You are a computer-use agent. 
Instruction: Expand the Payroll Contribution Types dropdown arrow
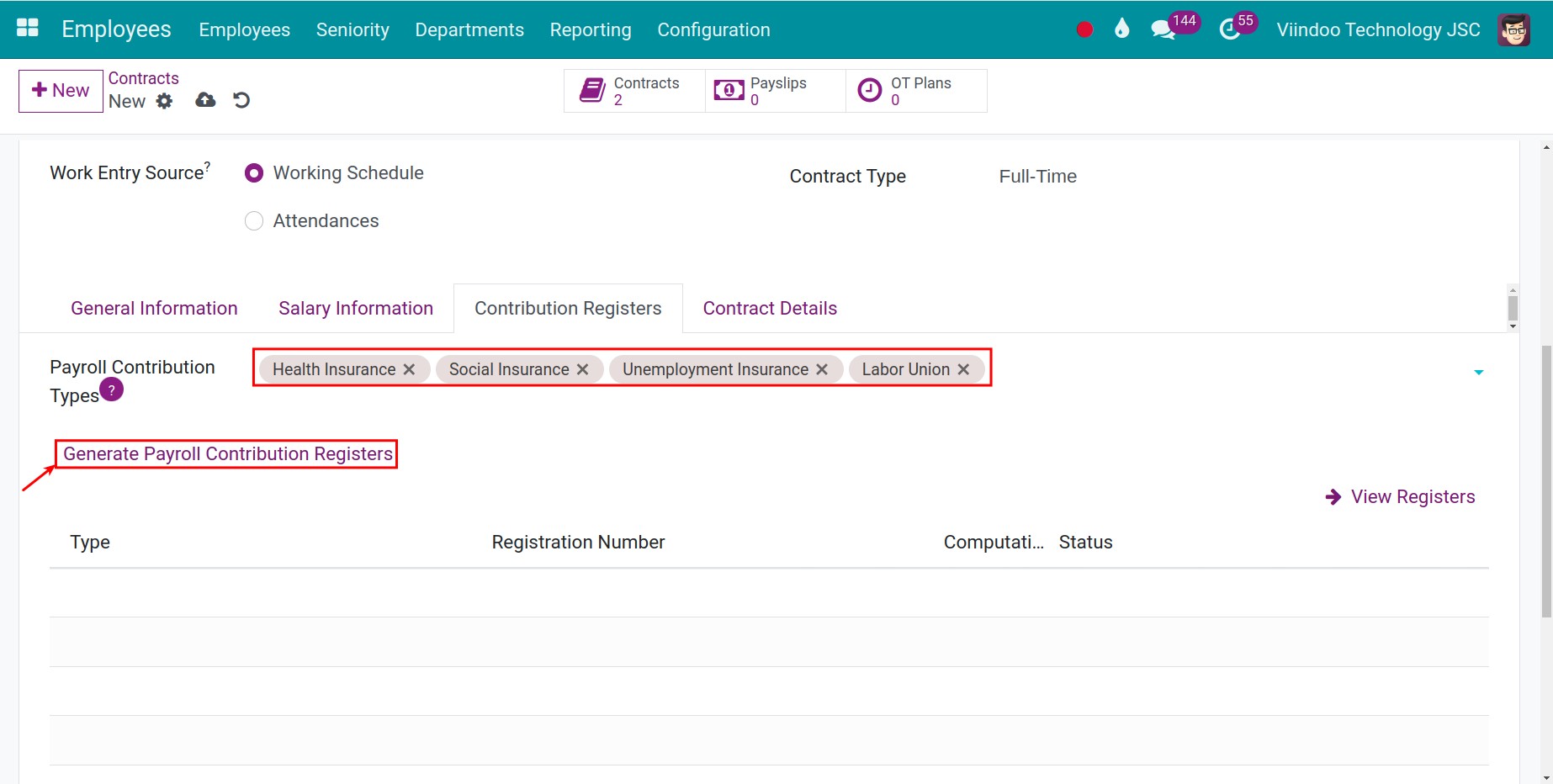point(1478,372)
